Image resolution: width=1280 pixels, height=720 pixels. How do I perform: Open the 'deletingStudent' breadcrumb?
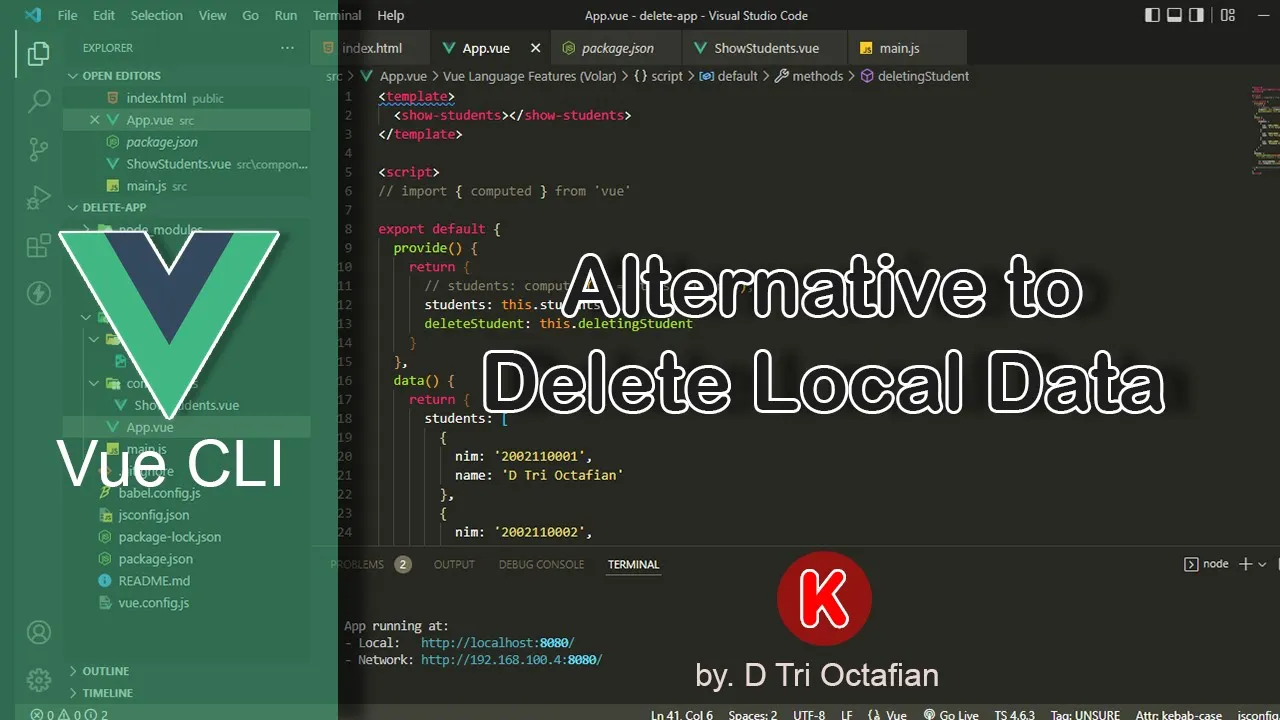[915, 76]
